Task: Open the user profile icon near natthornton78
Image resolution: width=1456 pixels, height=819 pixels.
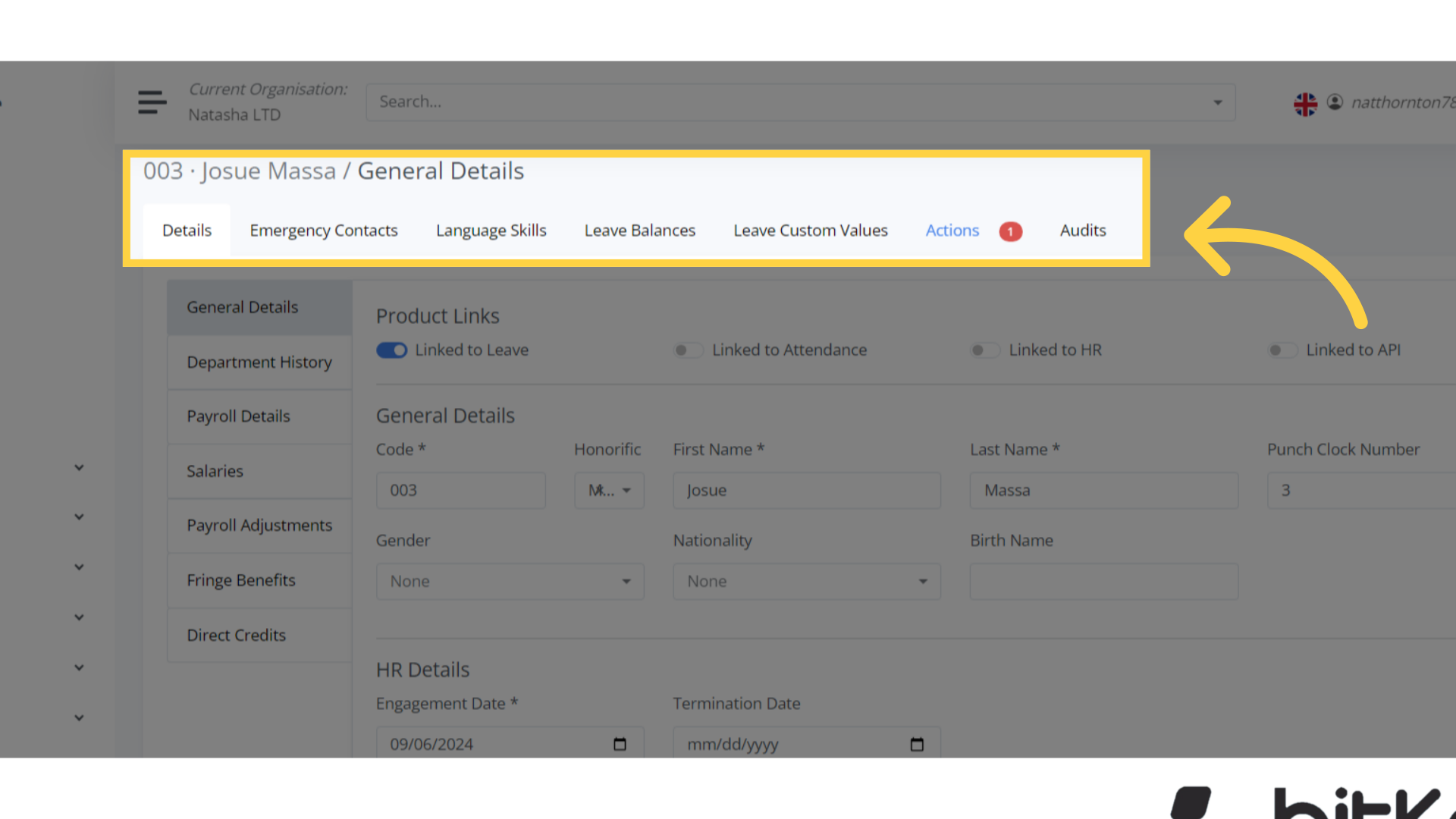Action: [1335, 102]
